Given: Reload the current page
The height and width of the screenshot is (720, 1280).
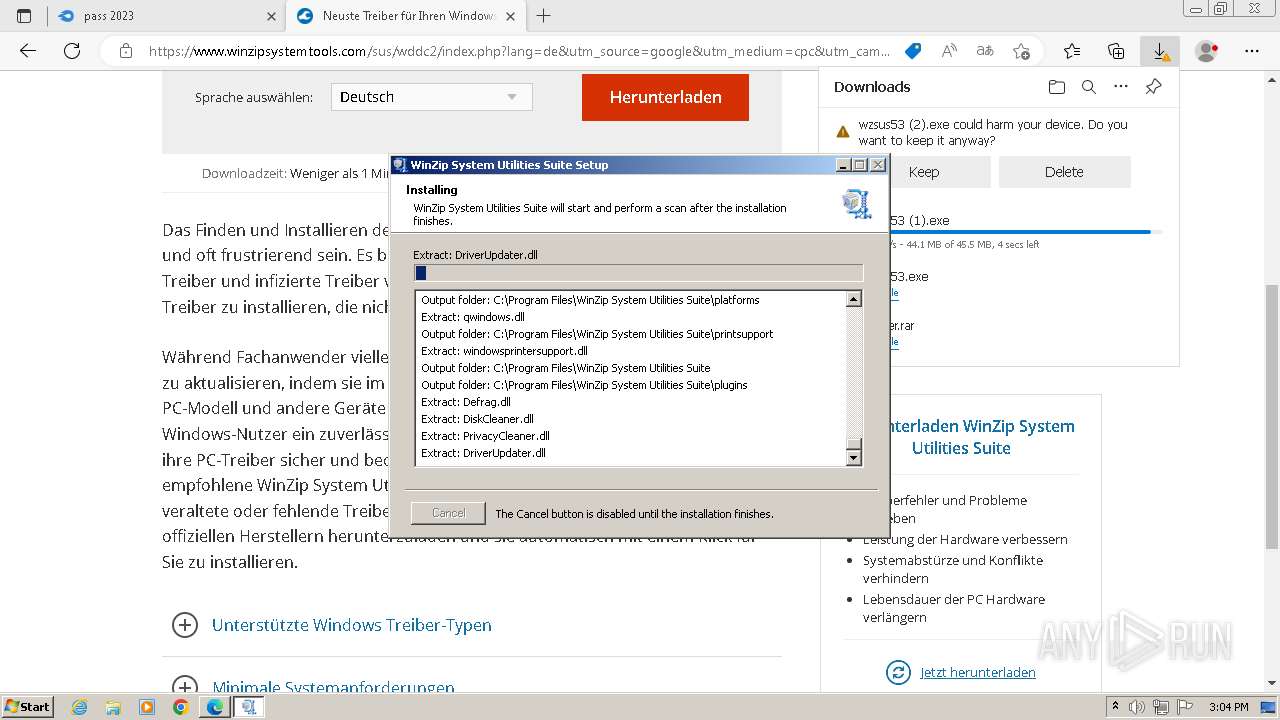Looking at the screenshot, I should (72, 51).
